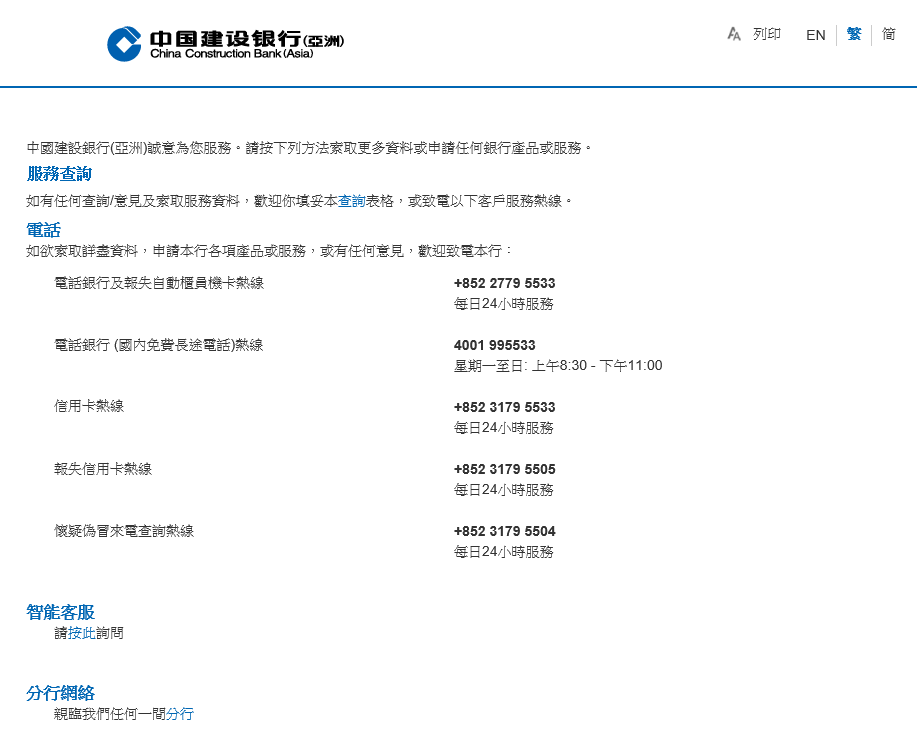
Task: Click the 信用卡熱線 label
Action: 89,406
